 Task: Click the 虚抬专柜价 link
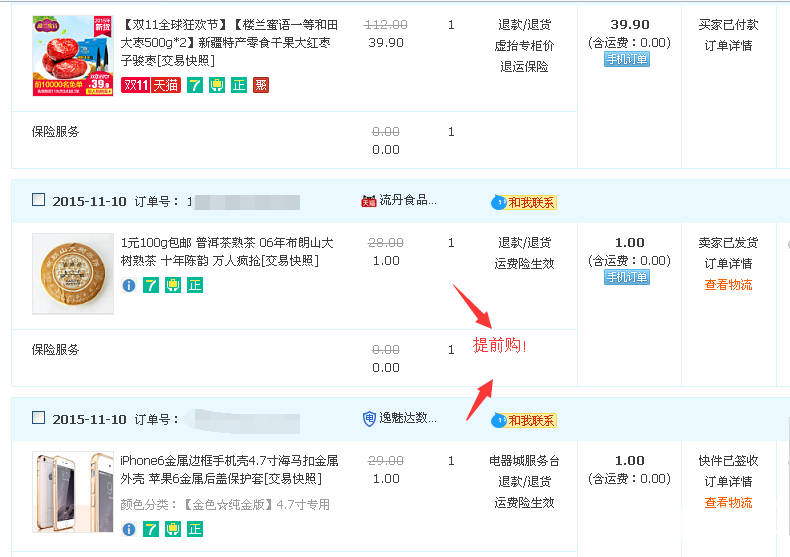click(x=524, y=46)
